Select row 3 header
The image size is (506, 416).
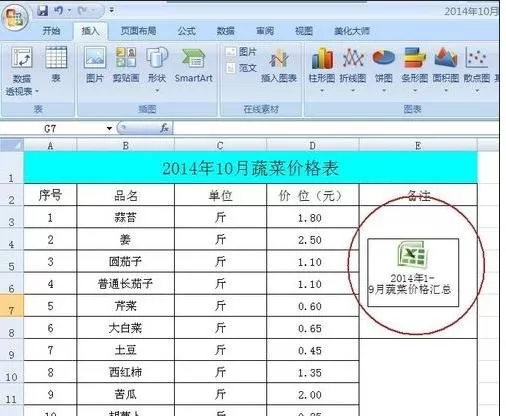[x=12, y=217]
